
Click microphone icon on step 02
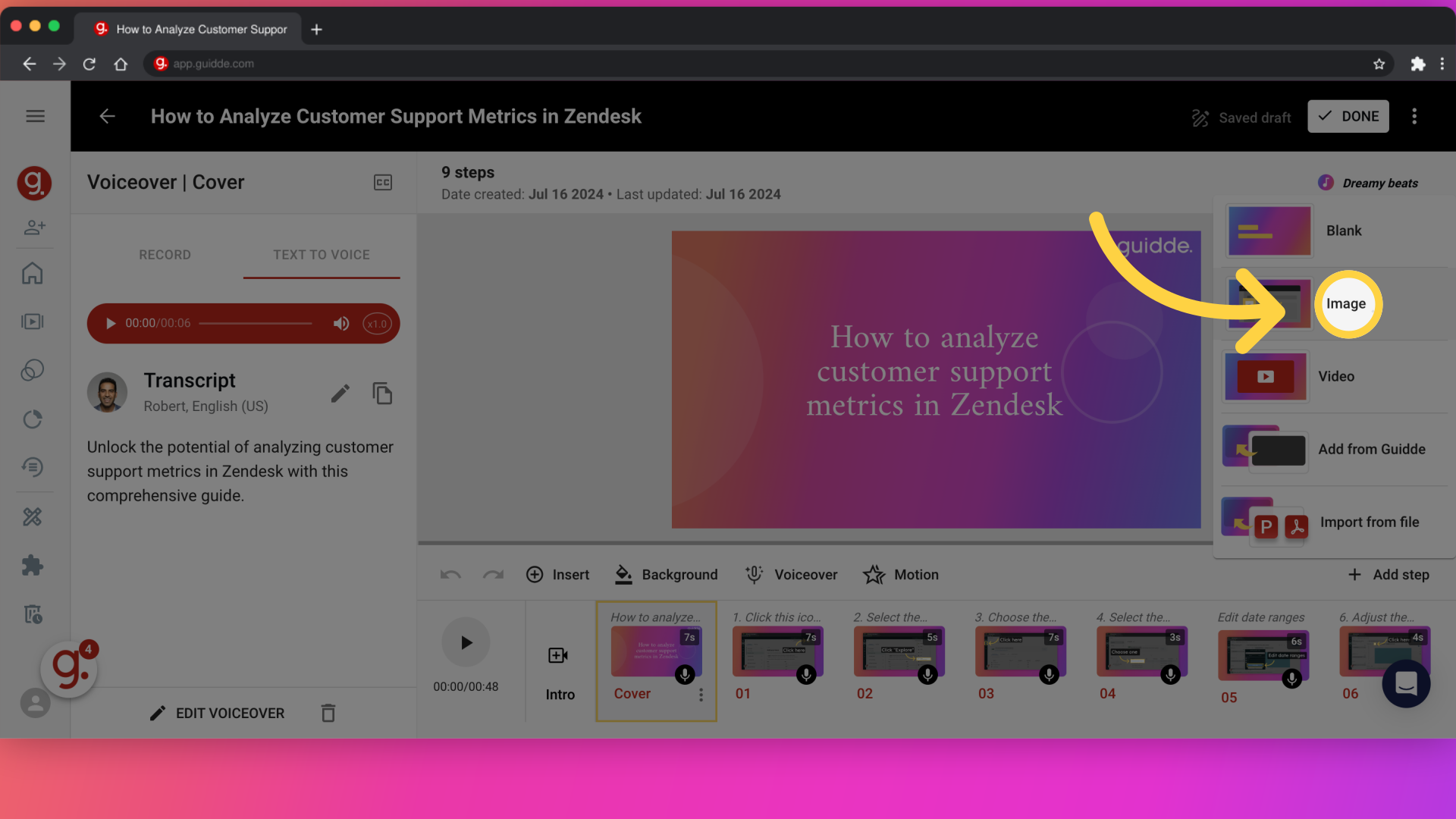(x=927, y=674)
